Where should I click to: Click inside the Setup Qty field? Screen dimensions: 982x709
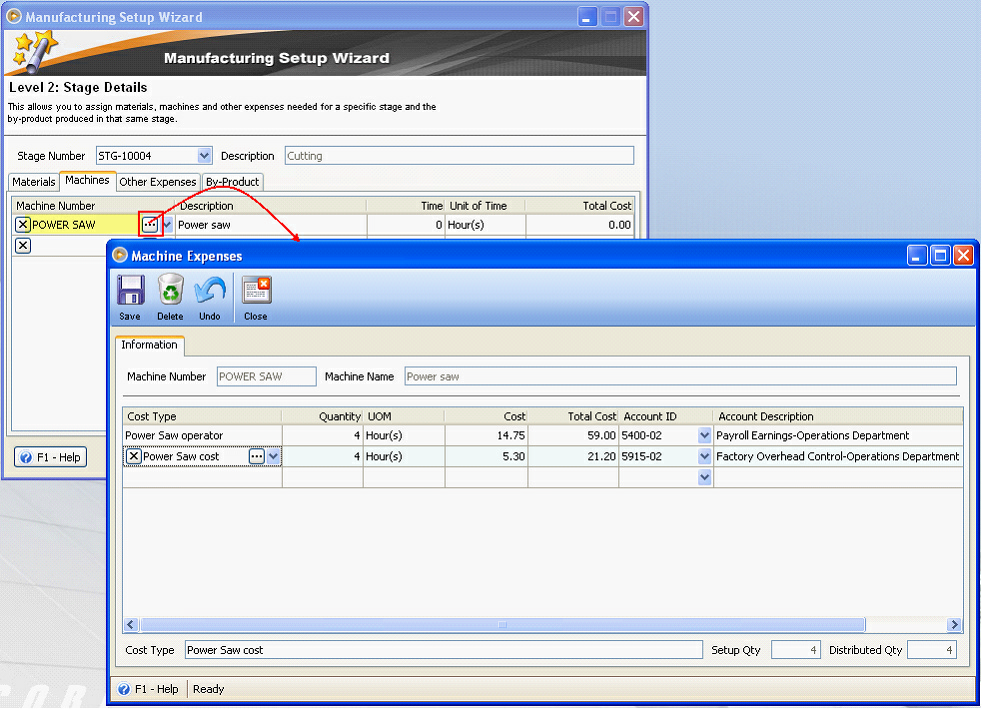click(x=796, y=649)
